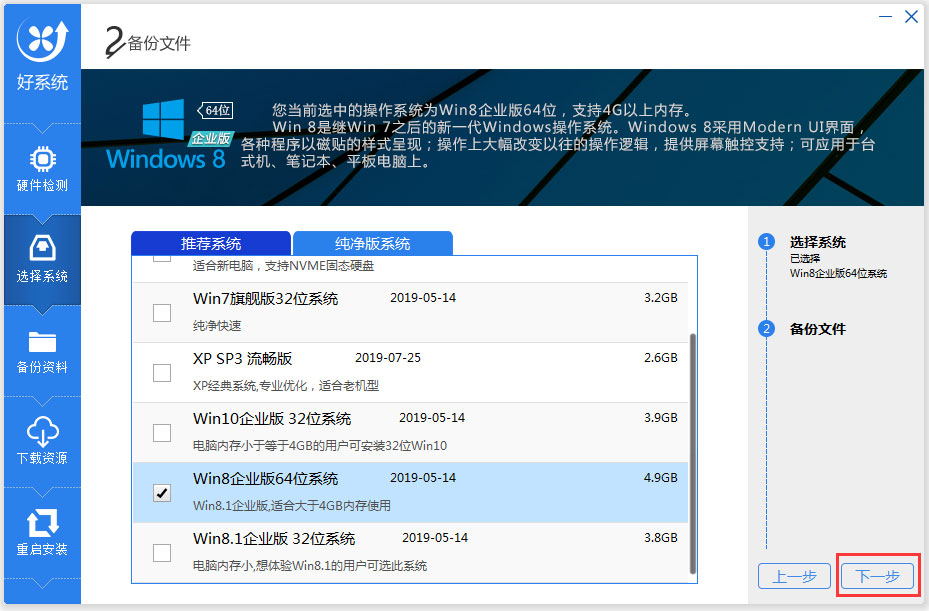
Task: Switch to the 推荐系统 tab
Action: coord(211,243)
